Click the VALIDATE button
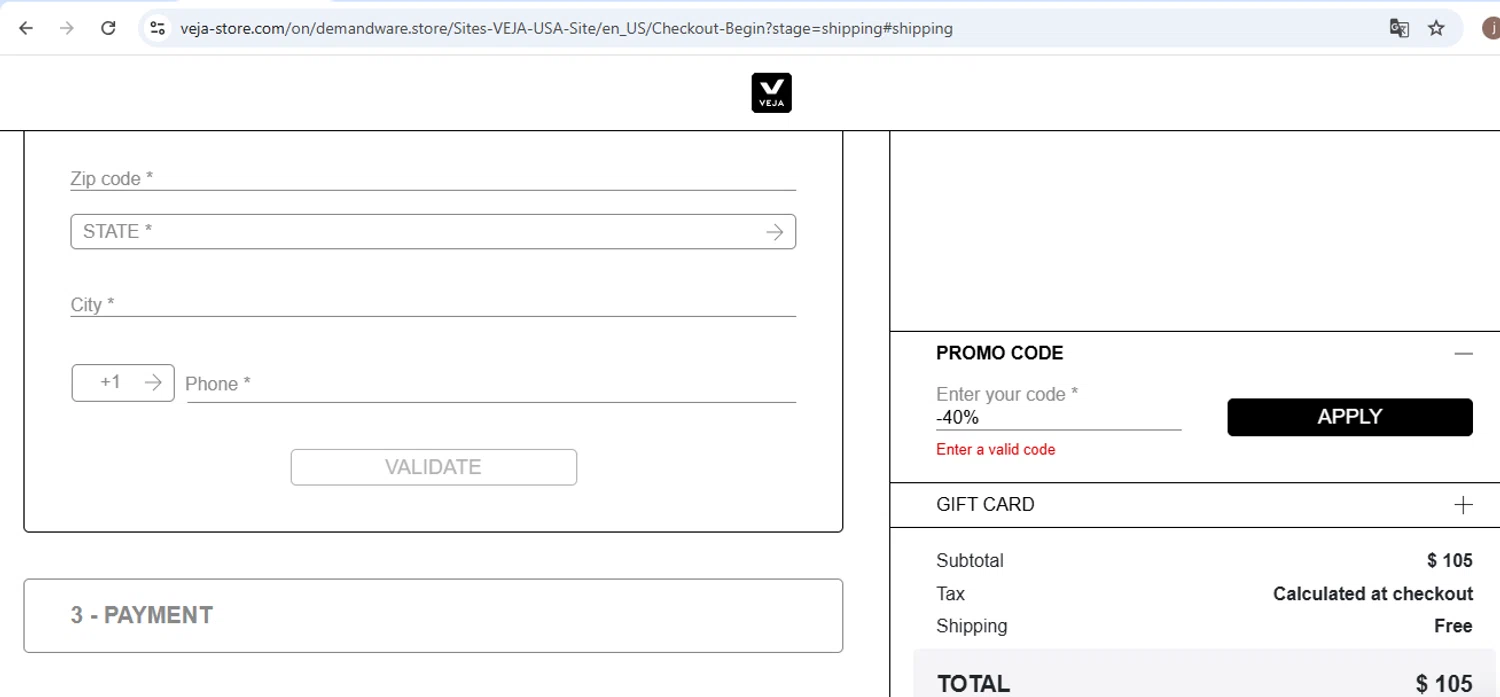Viewport: 1500px width, 697px height. [x=434, y=467]
